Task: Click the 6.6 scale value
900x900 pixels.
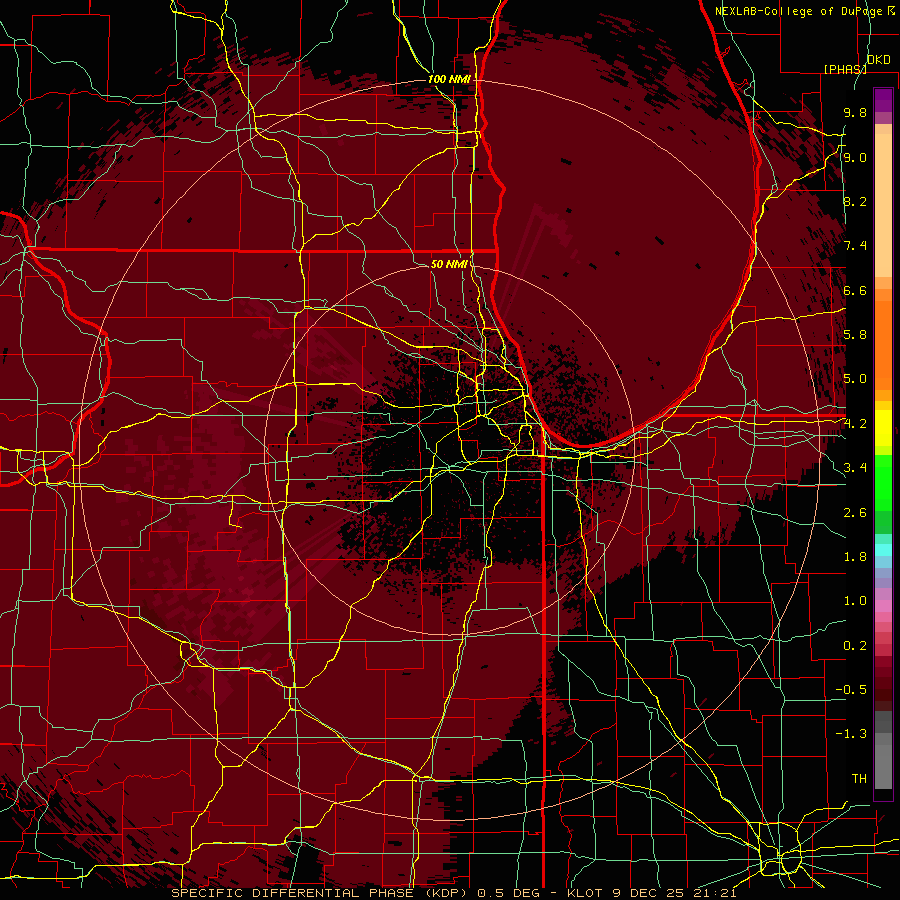Action: click(x=855, y=290)
